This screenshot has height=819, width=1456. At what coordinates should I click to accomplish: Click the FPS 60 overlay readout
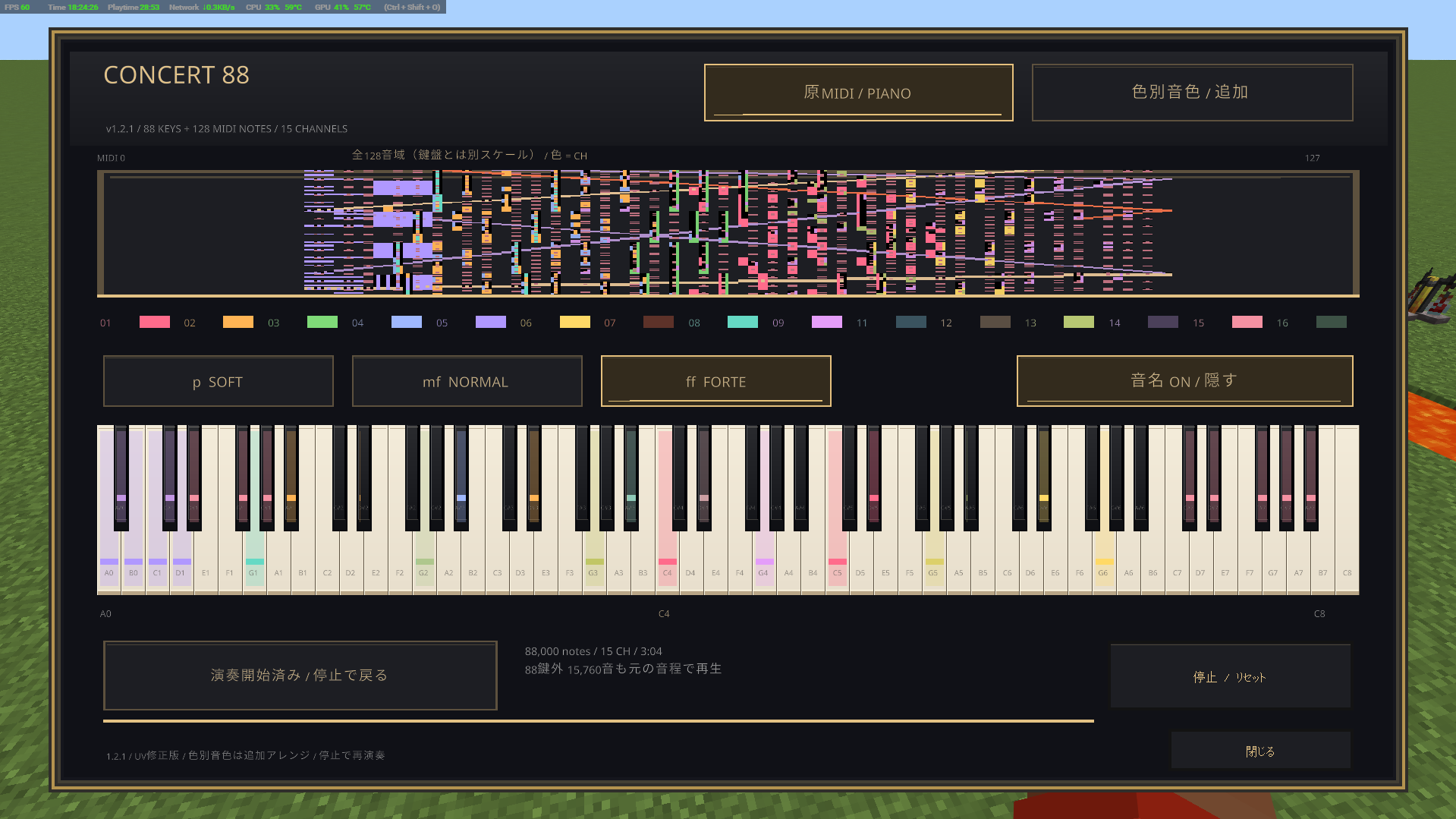pos(17,7)
